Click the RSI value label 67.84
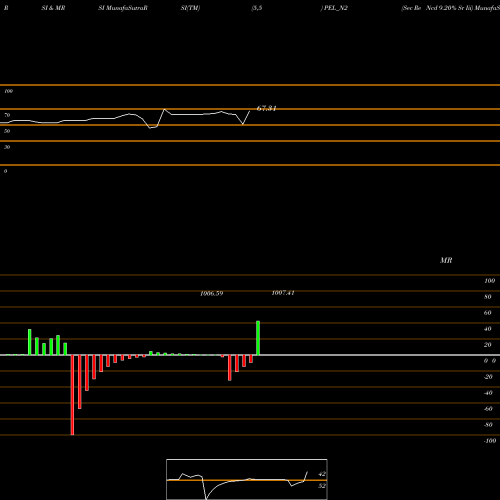Image resolution: width=500 pixels, height=500 pixels. (266, 108)
